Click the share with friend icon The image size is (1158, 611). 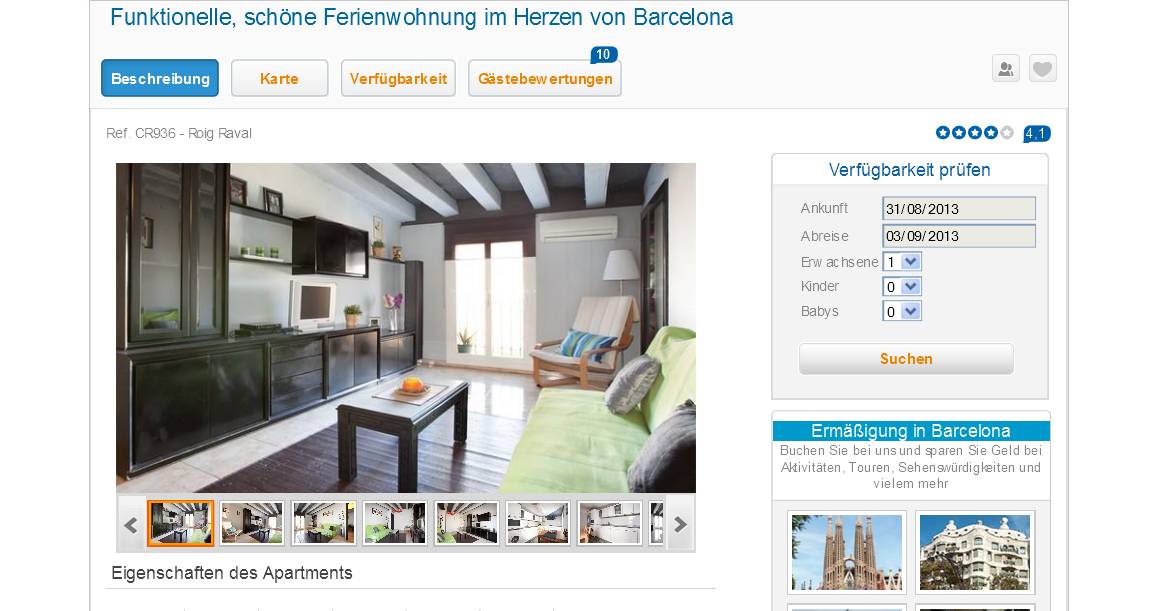pyautogui.click(x=1005, y=69)
